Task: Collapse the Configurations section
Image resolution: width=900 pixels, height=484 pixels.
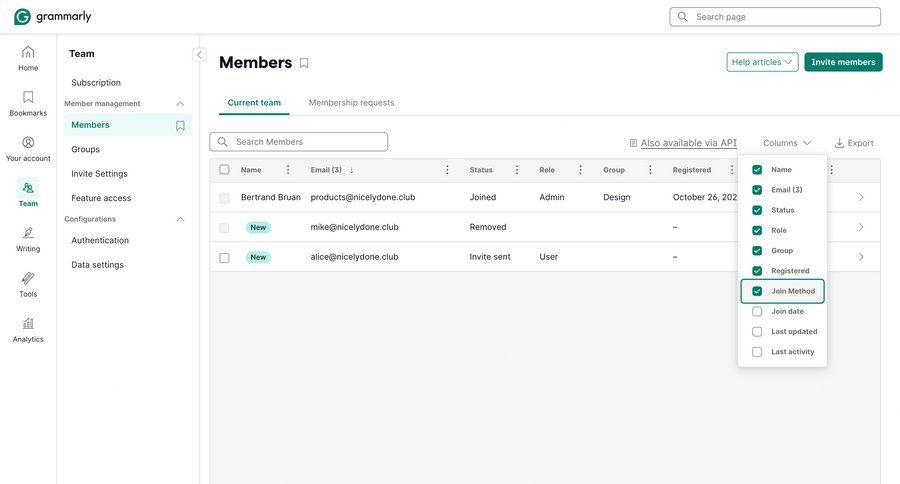Action: (180, 219)
